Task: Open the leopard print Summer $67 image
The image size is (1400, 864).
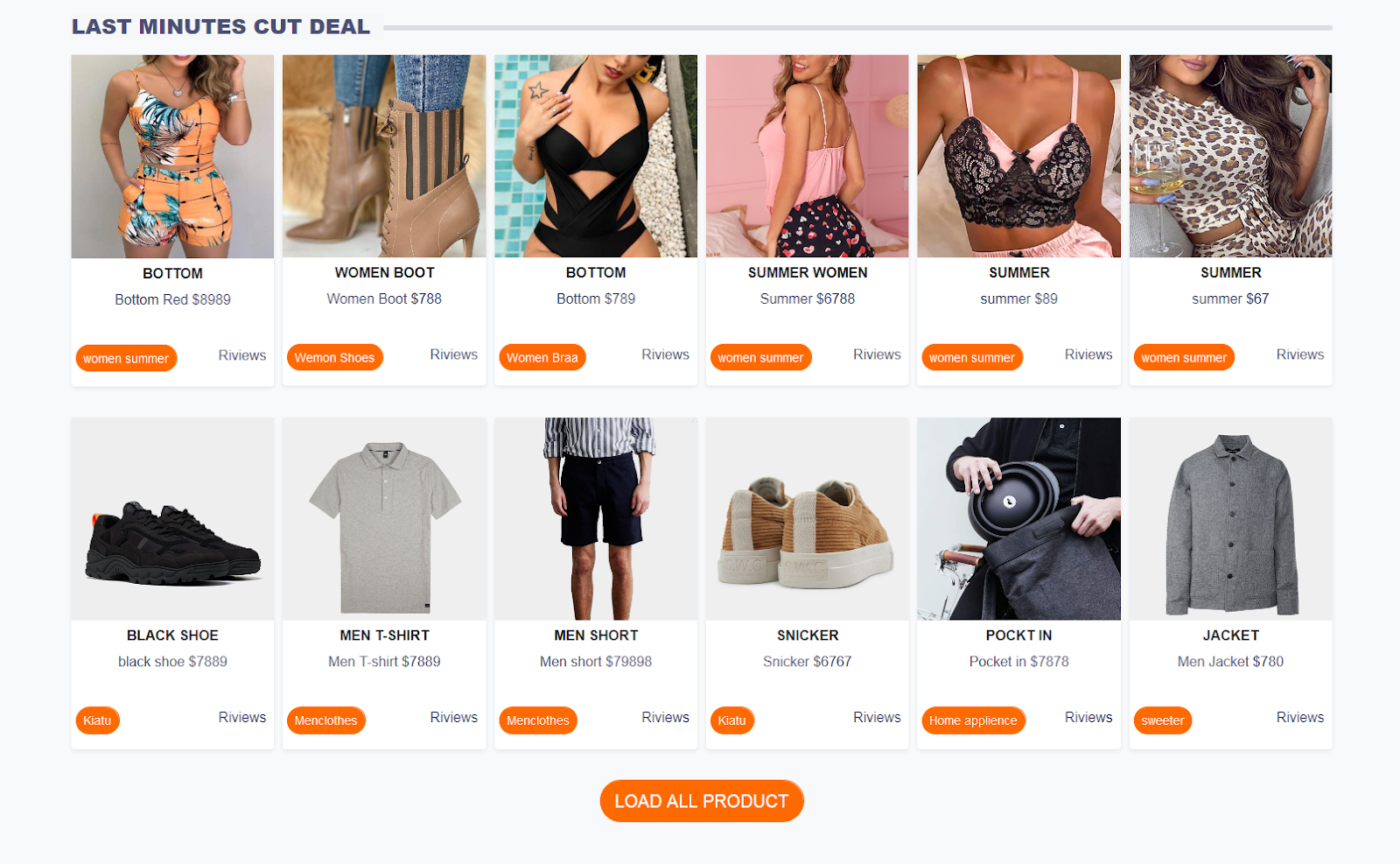Action: (x=1230, y=156)
